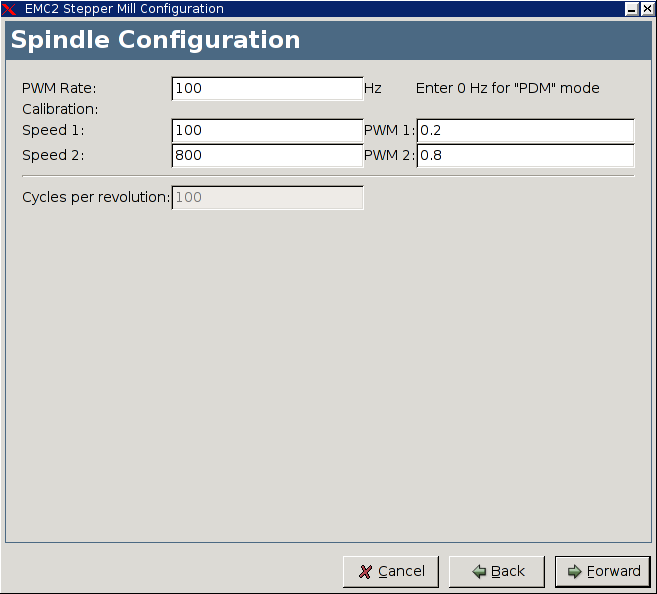Cancel the spindle configuration wizard

pos(391,572)
